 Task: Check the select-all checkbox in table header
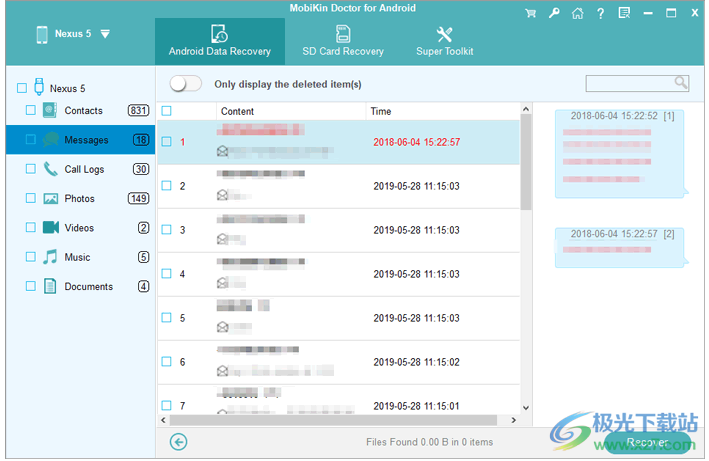(x=166, y=111)
